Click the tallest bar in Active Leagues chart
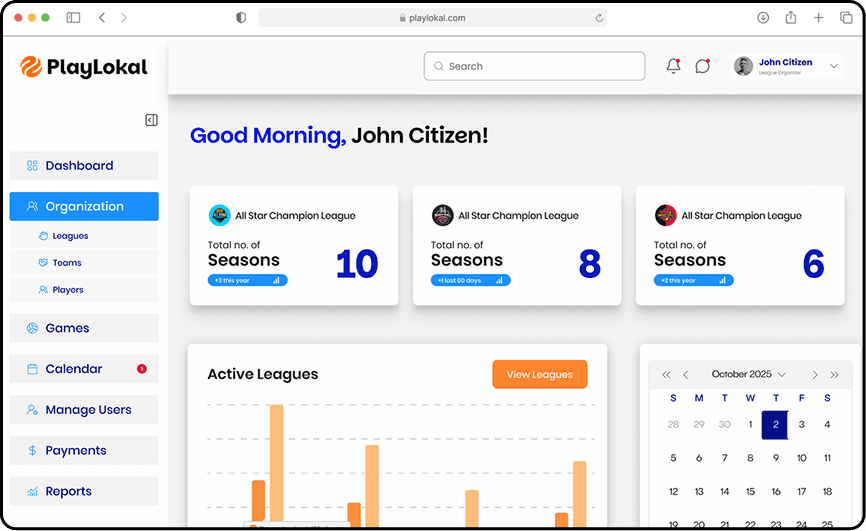The height and width of the screenshot is (531, 866). 276,466
